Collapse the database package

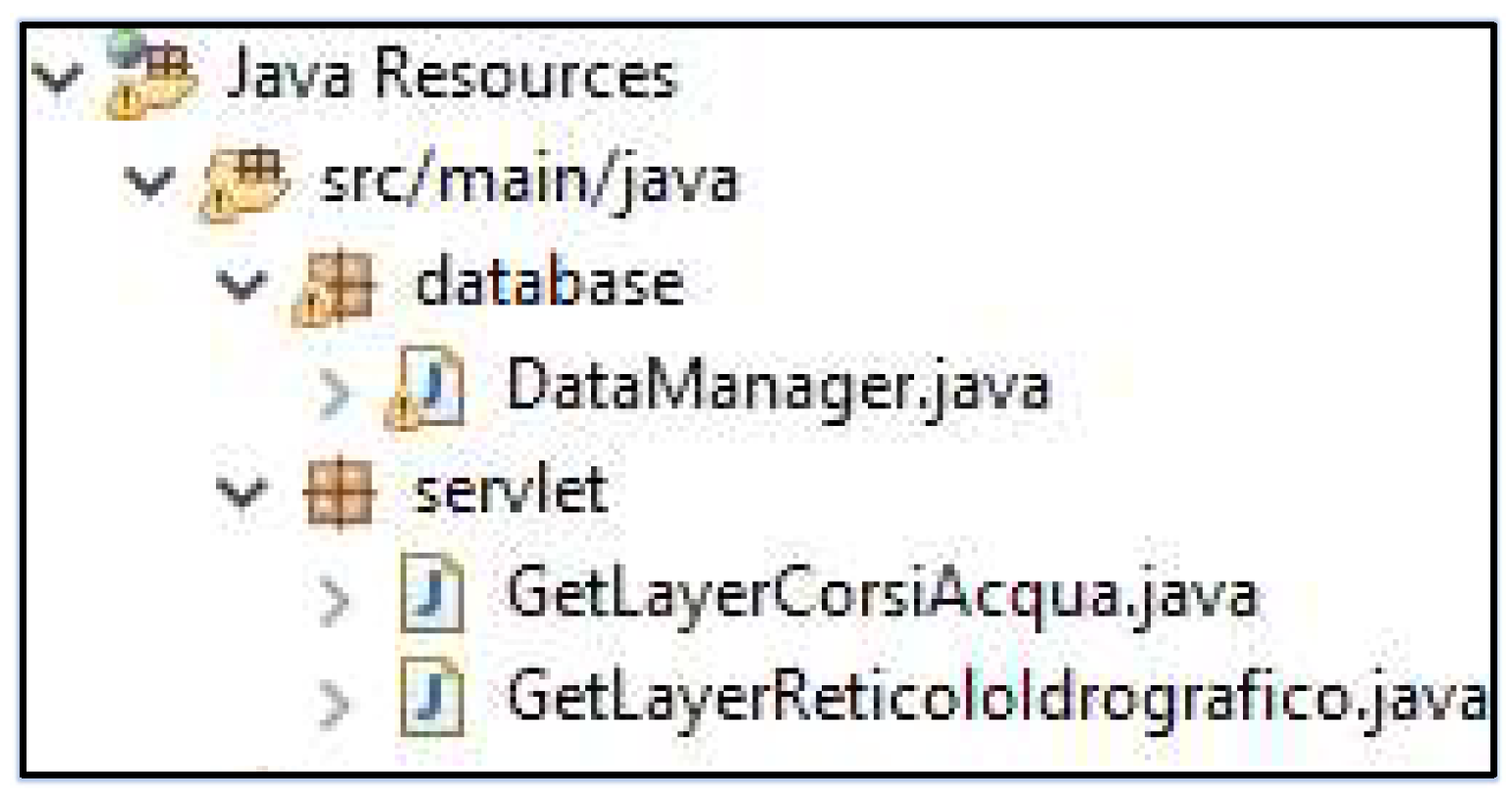tap(242, 286)
